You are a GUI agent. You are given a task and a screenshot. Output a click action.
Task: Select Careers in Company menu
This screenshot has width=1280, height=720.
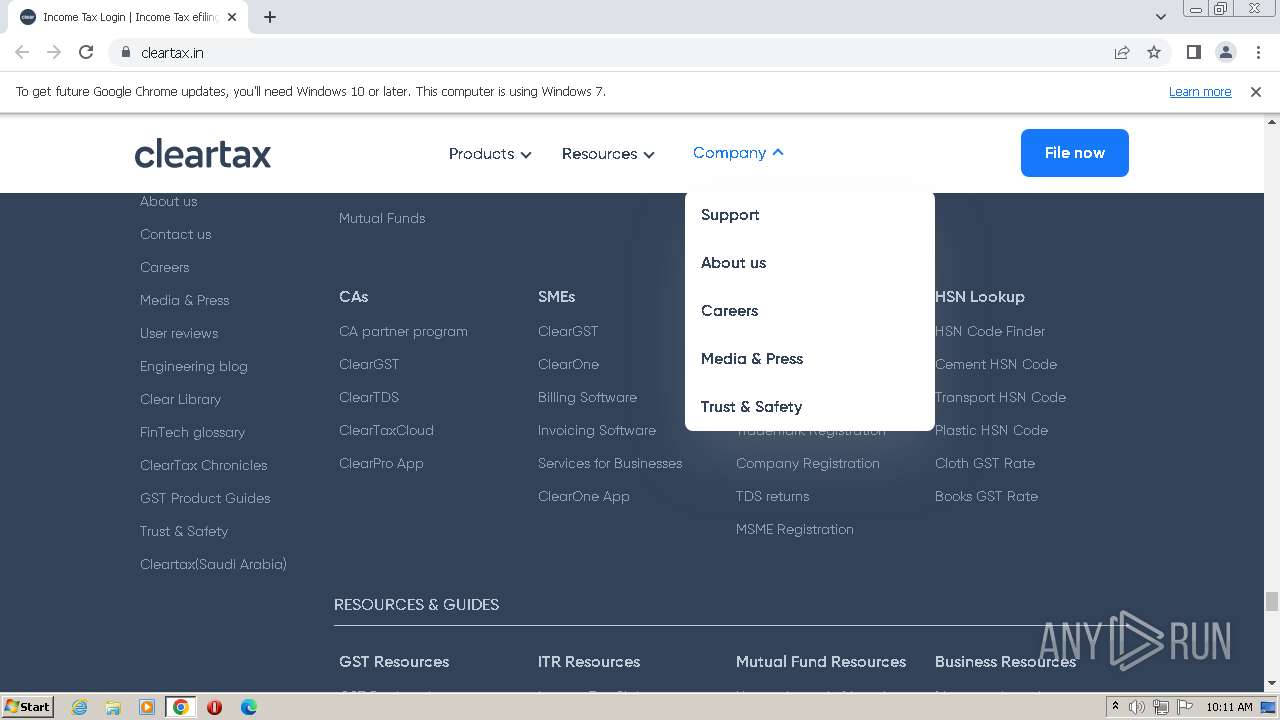click(729, 311)
